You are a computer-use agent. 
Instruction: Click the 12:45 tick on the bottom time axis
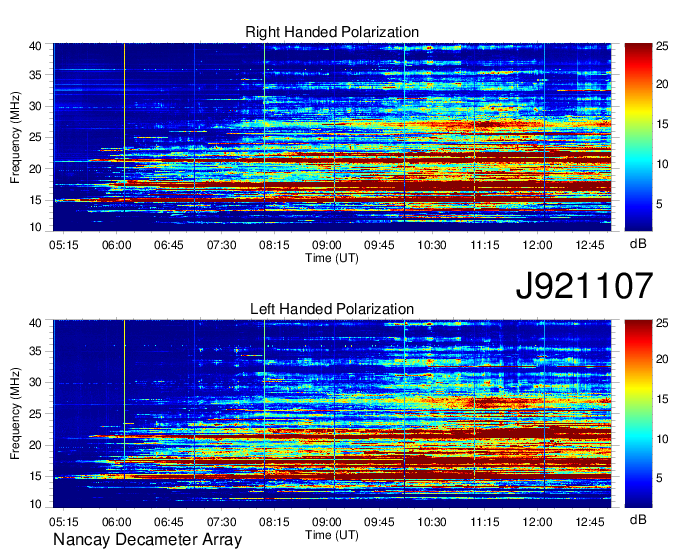(x=590, y=522)
